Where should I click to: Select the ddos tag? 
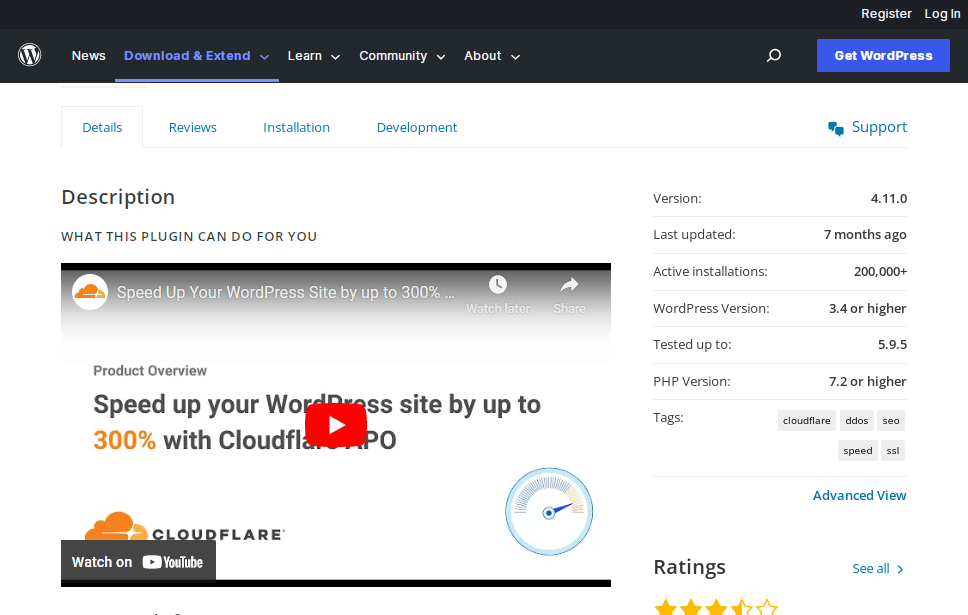click(x=856, y=420)
